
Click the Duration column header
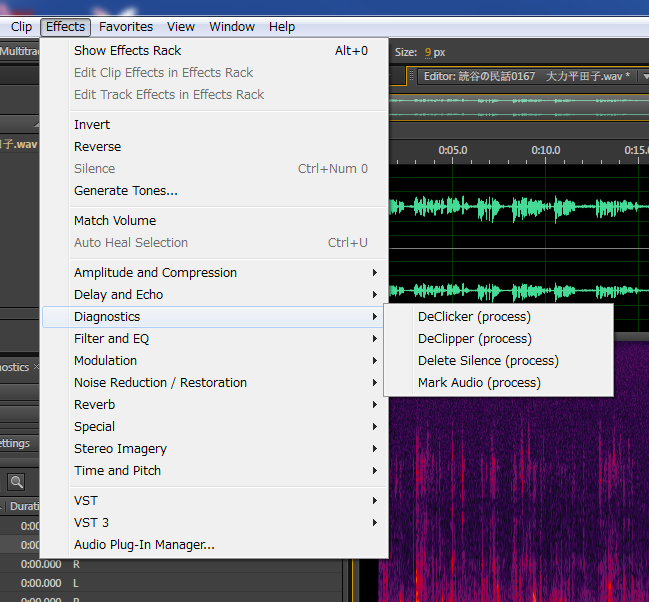[24, 506]
